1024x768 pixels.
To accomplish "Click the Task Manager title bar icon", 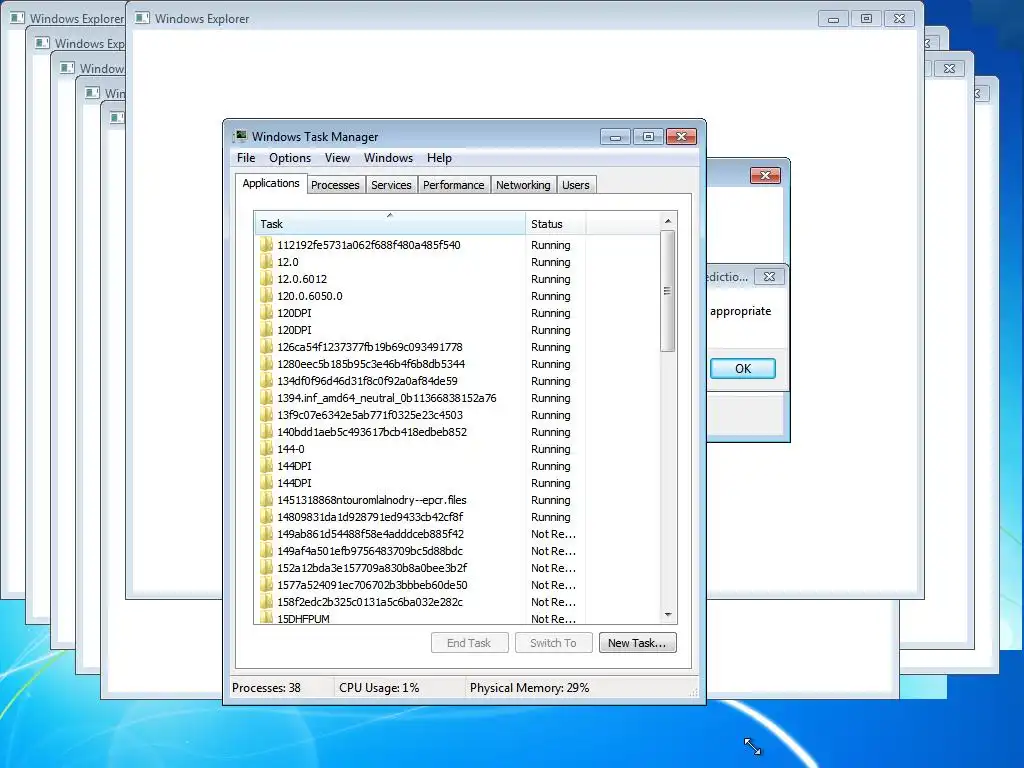I will click(x=241, y=136).
